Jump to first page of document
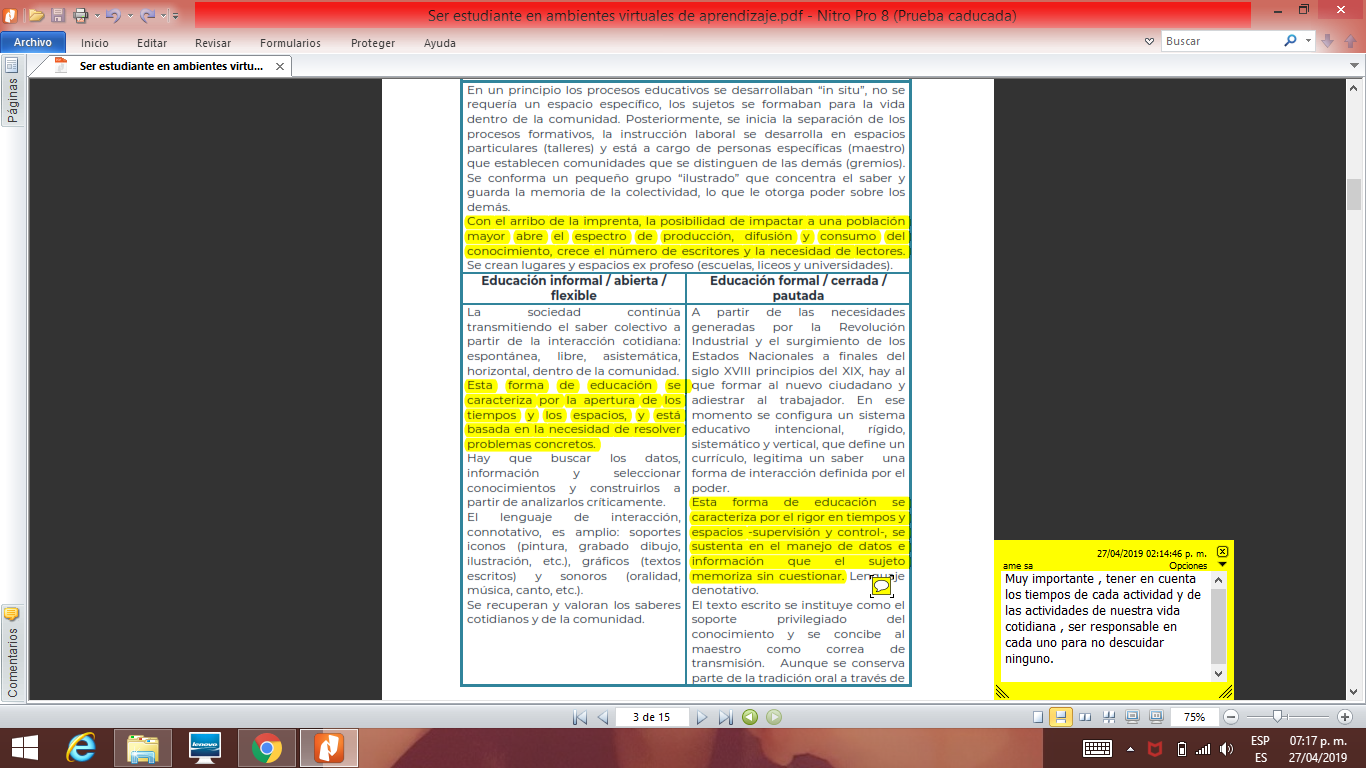Screen dimensions: 1366x768 click(x=580, y=717)
